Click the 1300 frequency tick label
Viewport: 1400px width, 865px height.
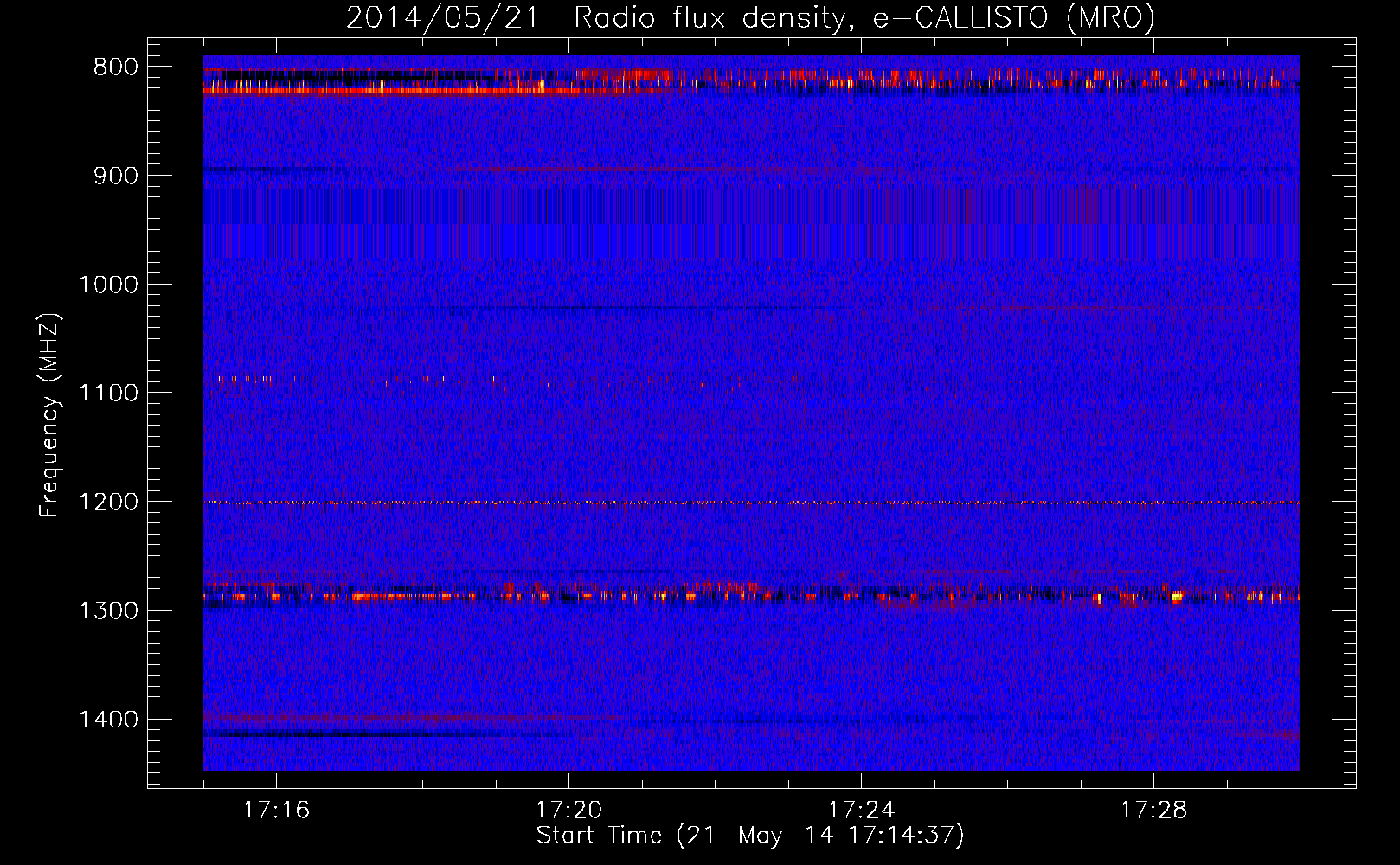109,611
